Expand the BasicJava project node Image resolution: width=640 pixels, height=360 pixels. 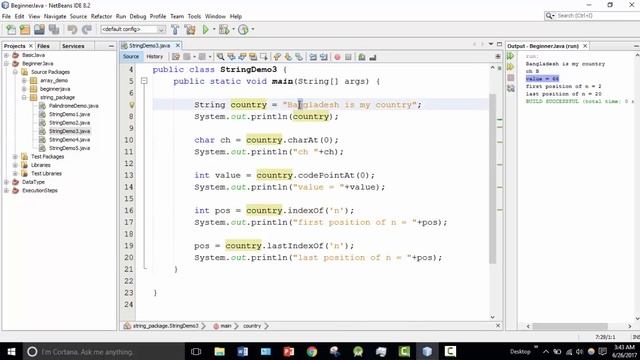click(x=7, y=55)
